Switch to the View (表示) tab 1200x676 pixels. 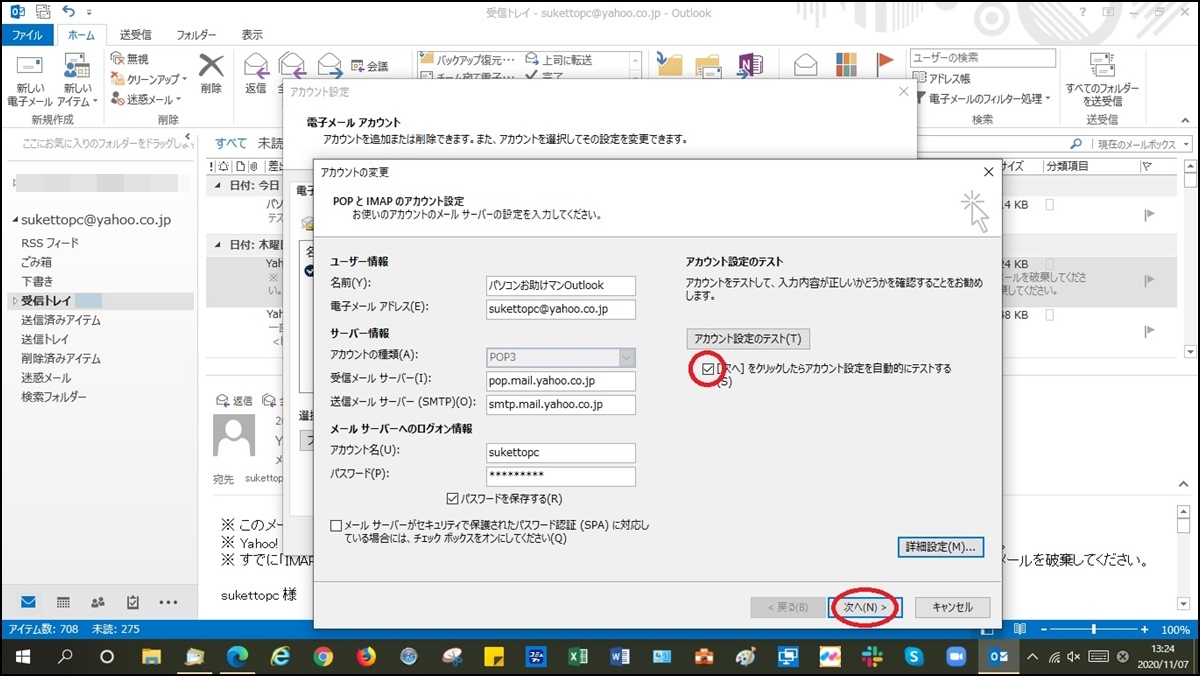point(252,35)
